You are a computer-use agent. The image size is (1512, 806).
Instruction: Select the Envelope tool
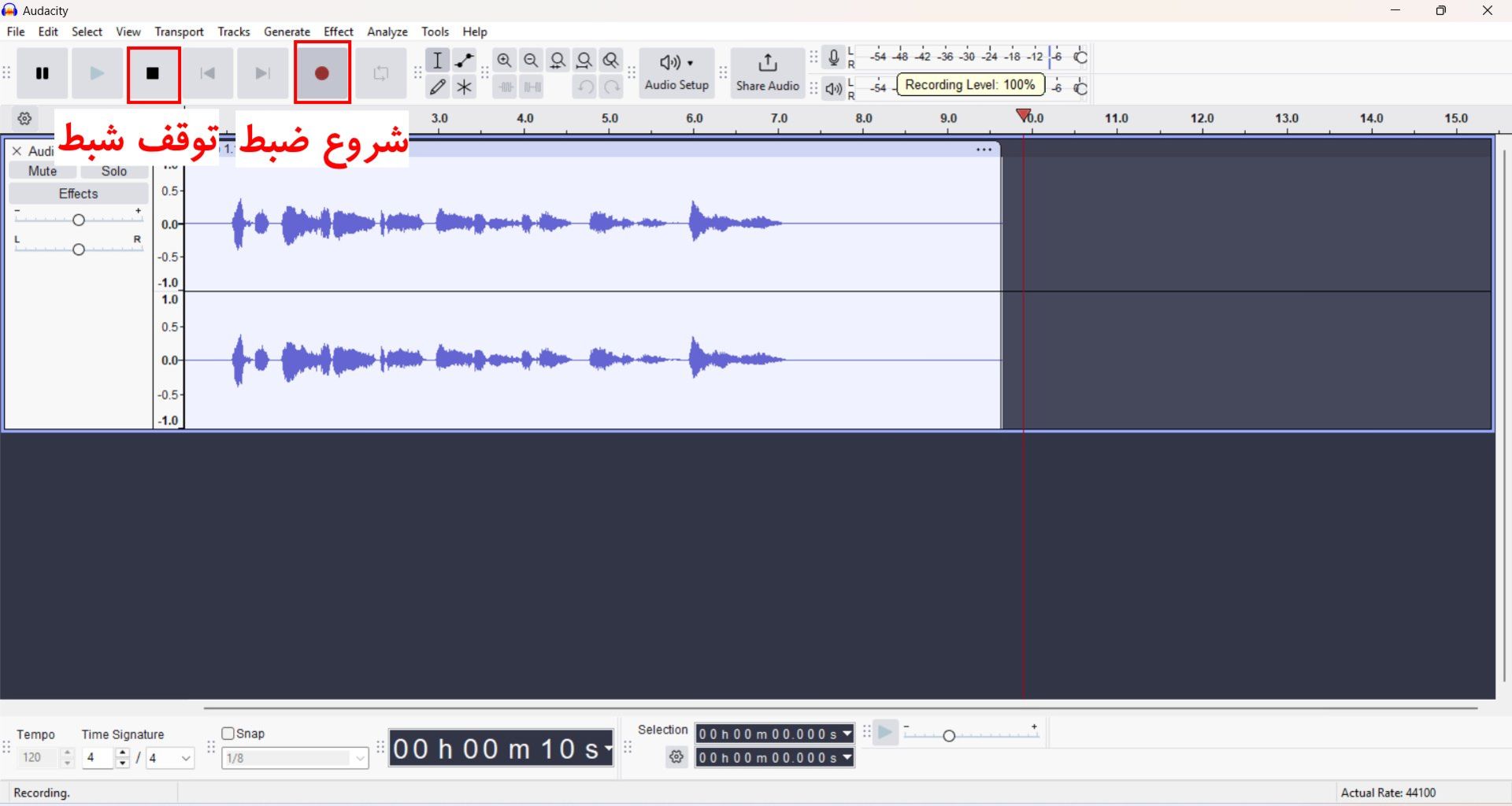pyautogui.click(x=465, y=60)
